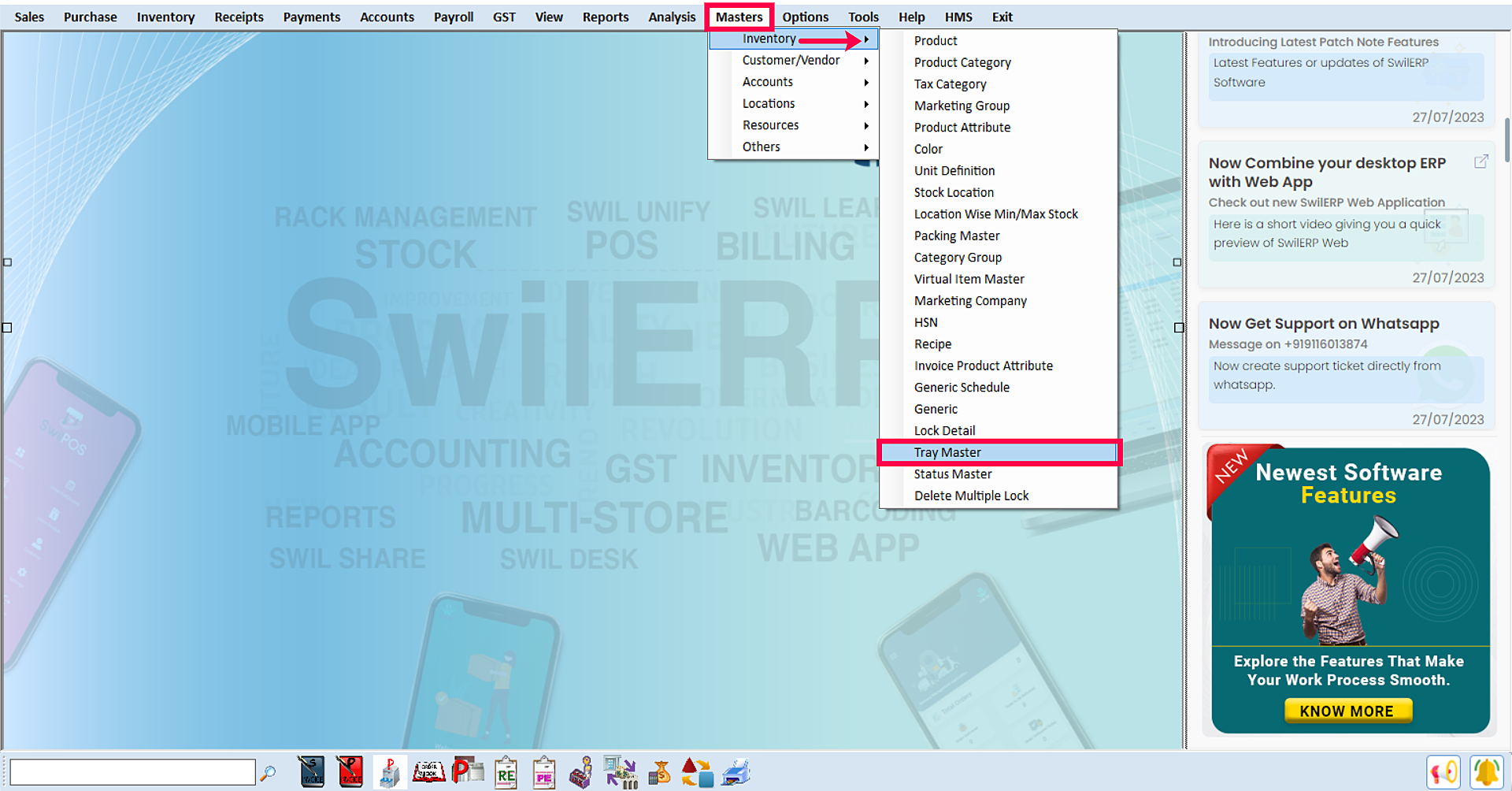
Task: Select Tray Master from the submenu
Action: 999,453
